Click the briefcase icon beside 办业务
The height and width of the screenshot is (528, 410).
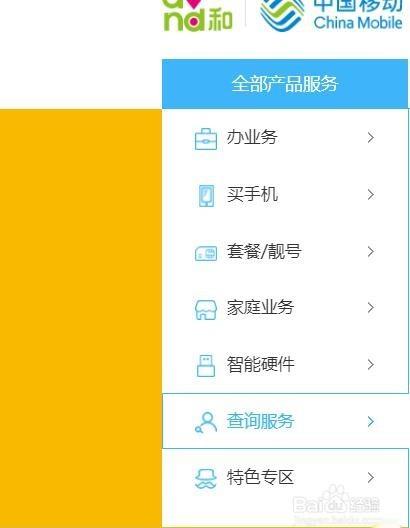point(206,138)
